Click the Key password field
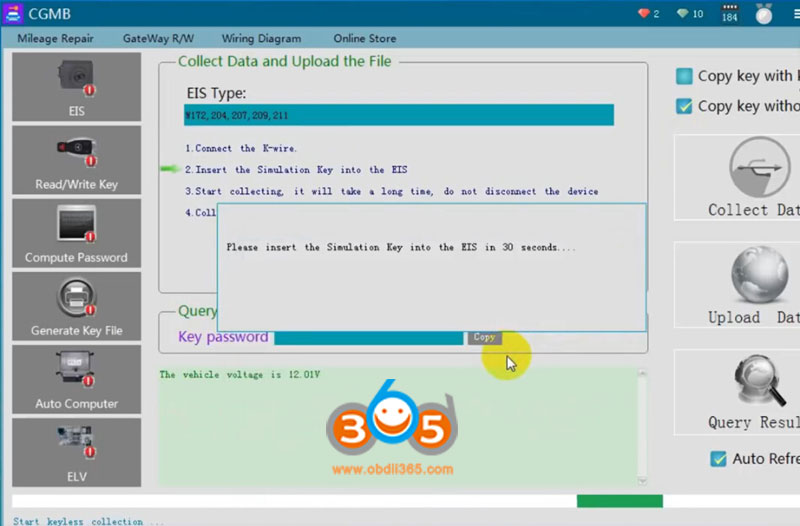 368,338
